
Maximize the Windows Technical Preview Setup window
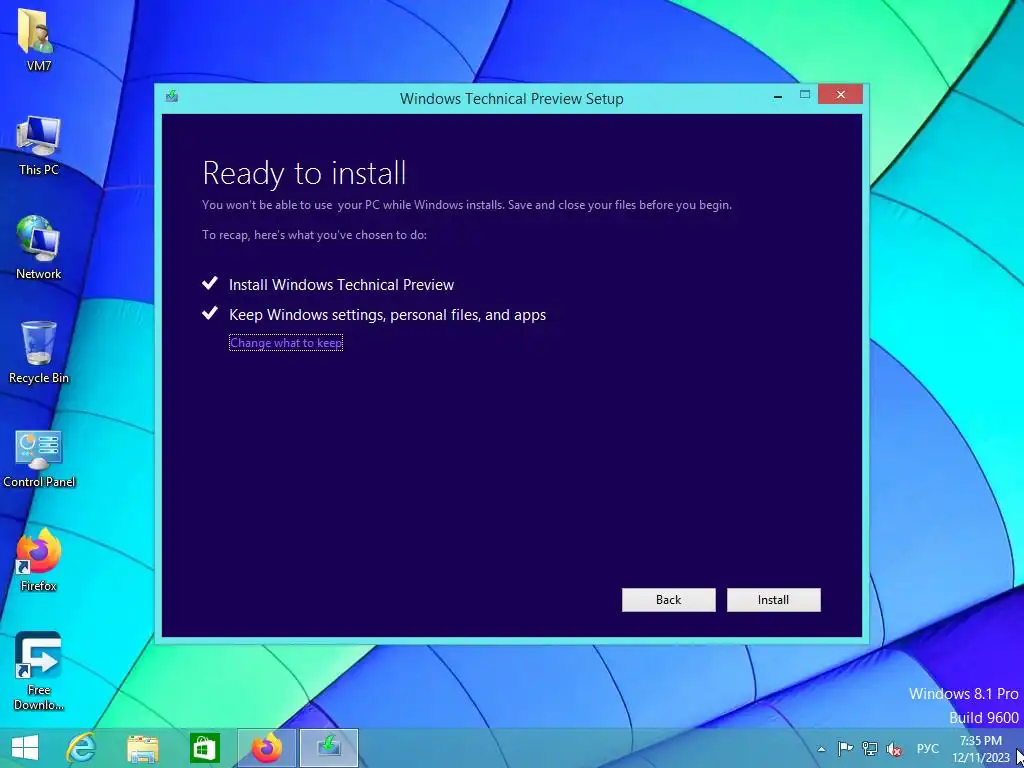point(805,95)
